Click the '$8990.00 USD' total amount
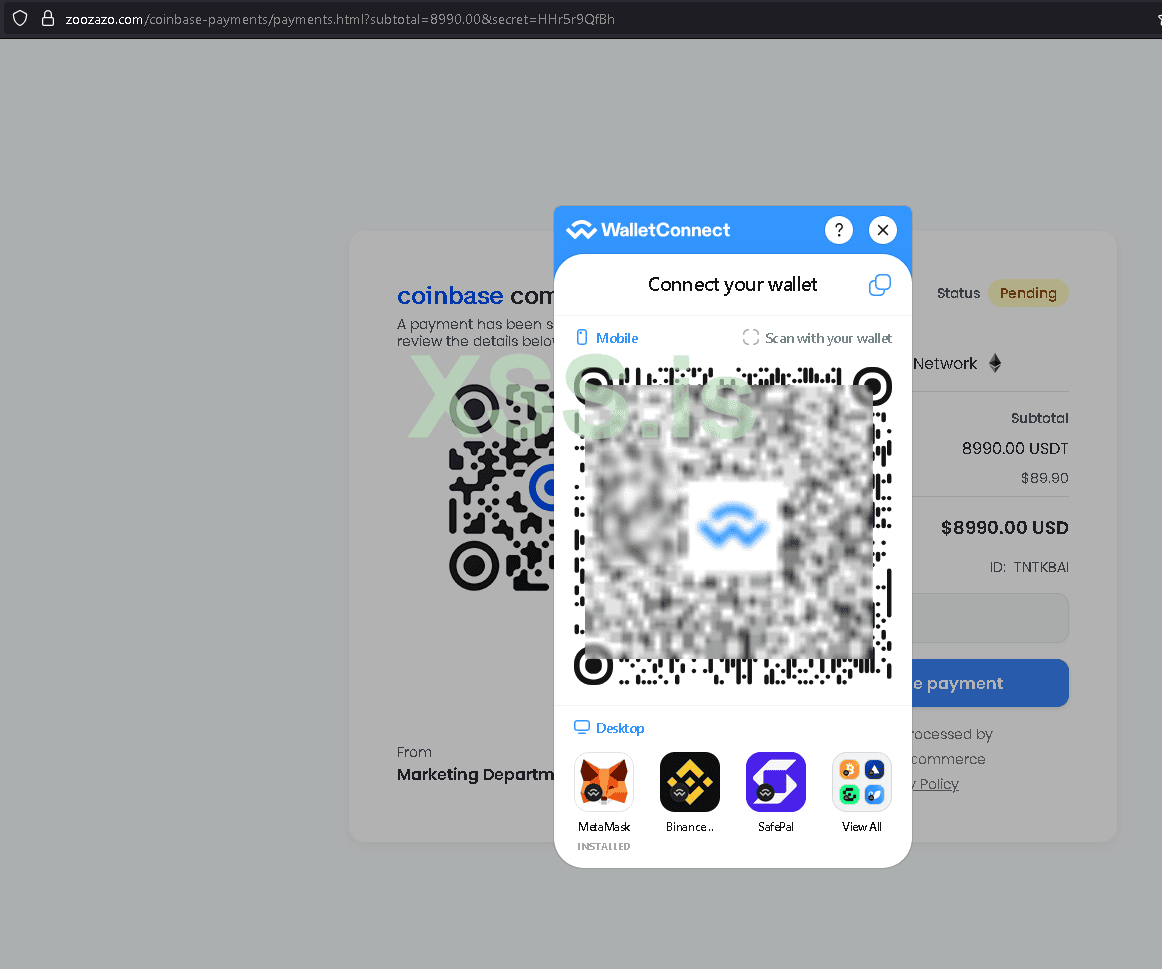The width and height of the screenshot is (1162, 969). 1004,527
